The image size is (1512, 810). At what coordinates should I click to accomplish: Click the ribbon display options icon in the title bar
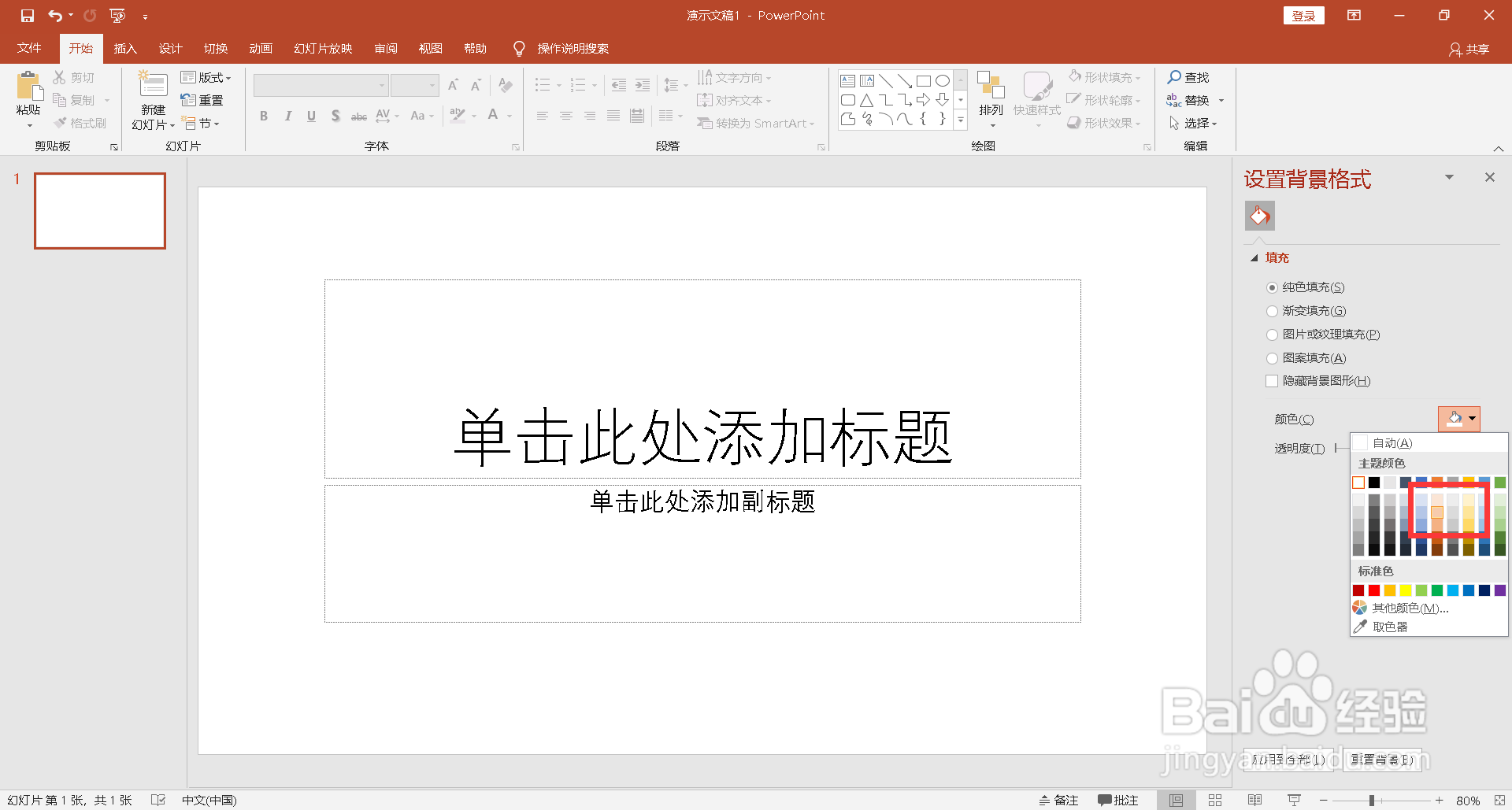1354,16
